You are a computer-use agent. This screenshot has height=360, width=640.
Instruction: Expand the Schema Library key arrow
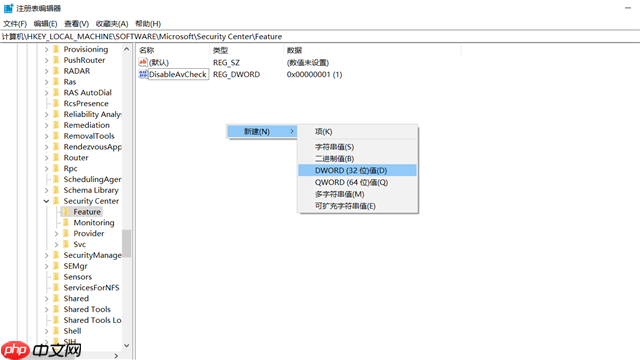click(46, 190)
